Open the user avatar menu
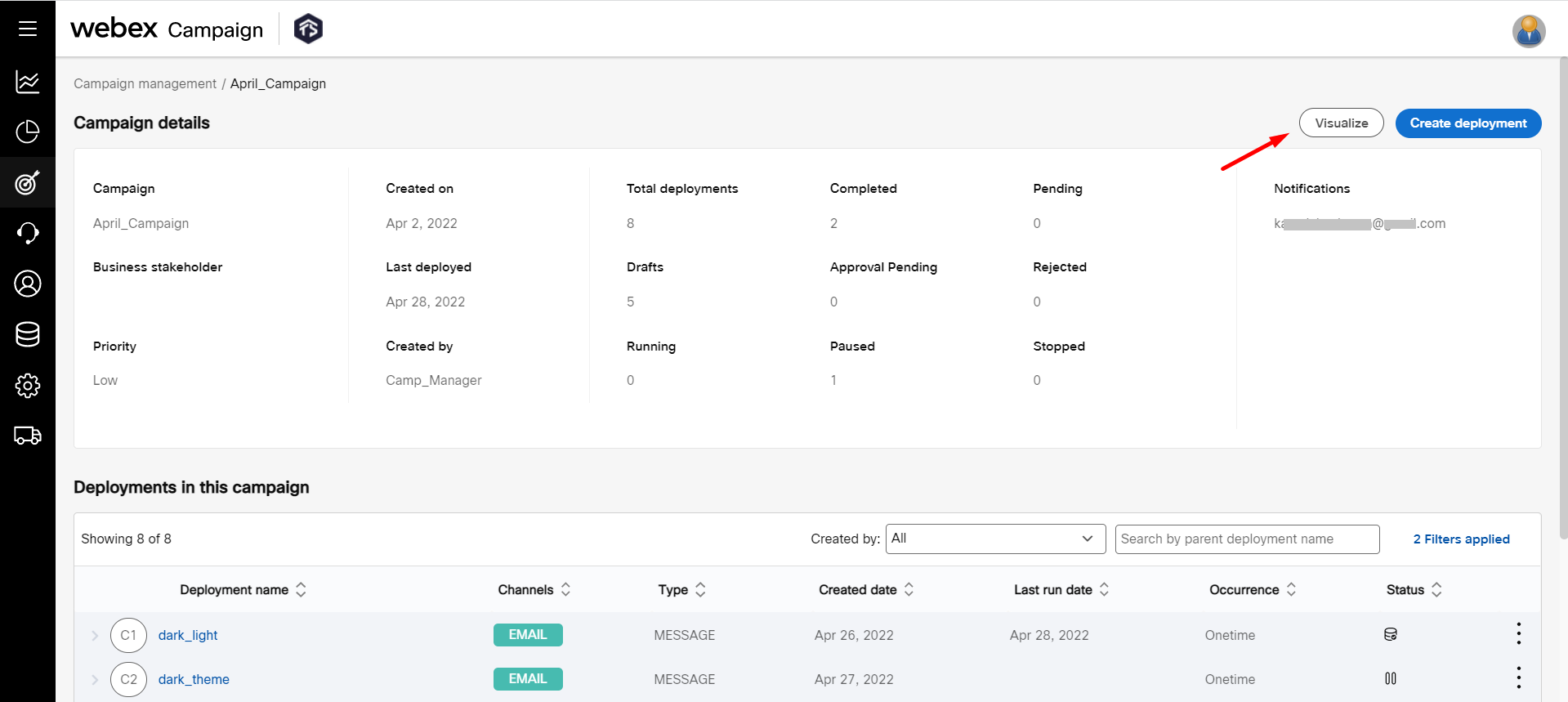 point(1528,31)
